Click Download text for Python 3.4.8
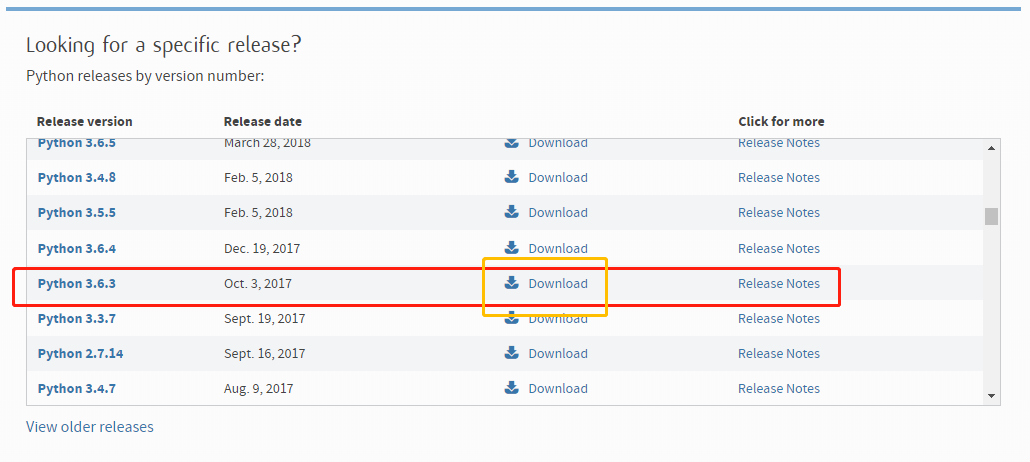Viewport: 1030px width, 462px height. [x=558, y=177]
